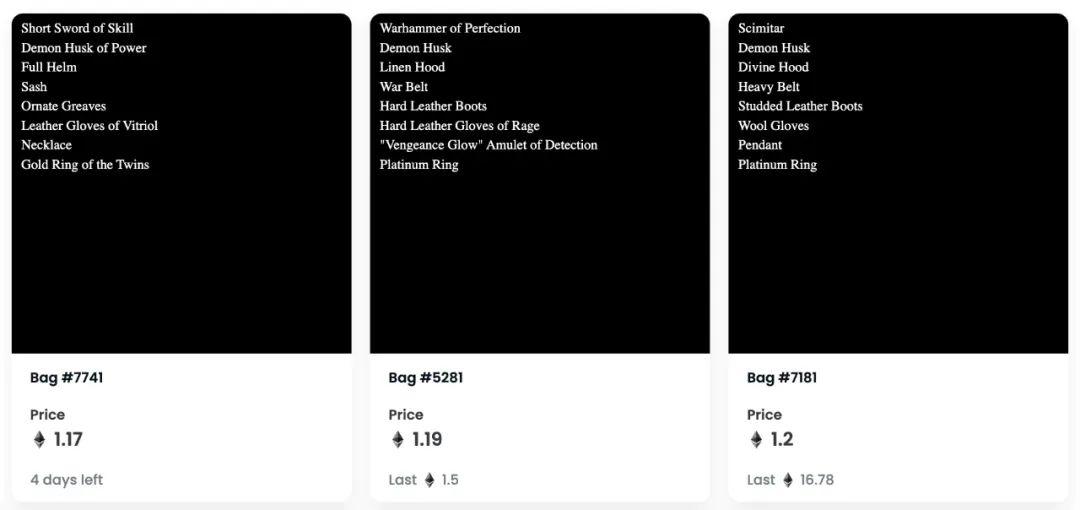Click the Ethereum icon beside the 1.2 price
The width and height of the screenshot is (1080, 510).
[756, 440]
